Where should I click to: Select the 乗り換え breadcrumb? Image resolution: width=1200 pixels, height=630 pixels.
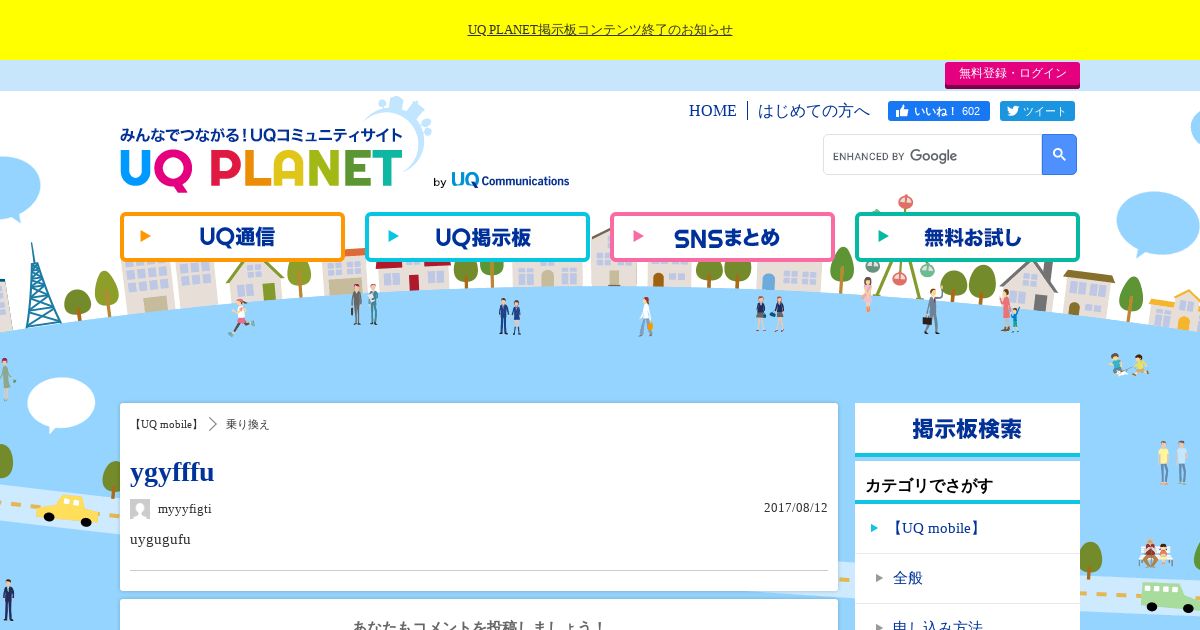[x=248, y=424]
